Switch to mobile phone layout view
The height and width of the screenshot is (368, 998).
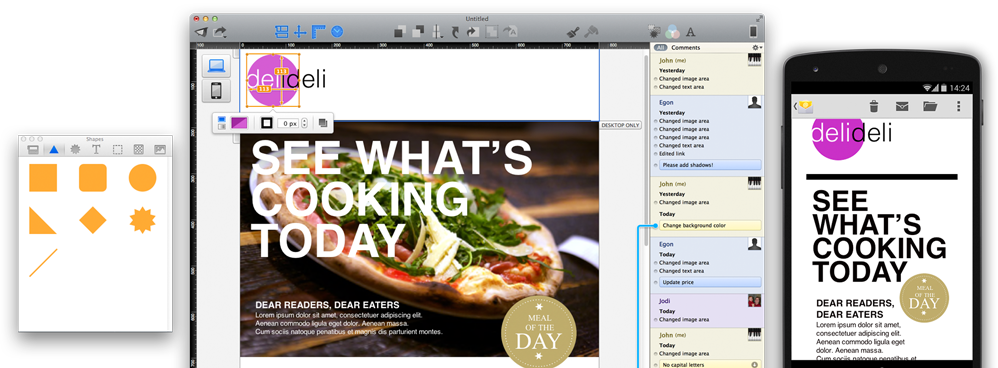216,91
